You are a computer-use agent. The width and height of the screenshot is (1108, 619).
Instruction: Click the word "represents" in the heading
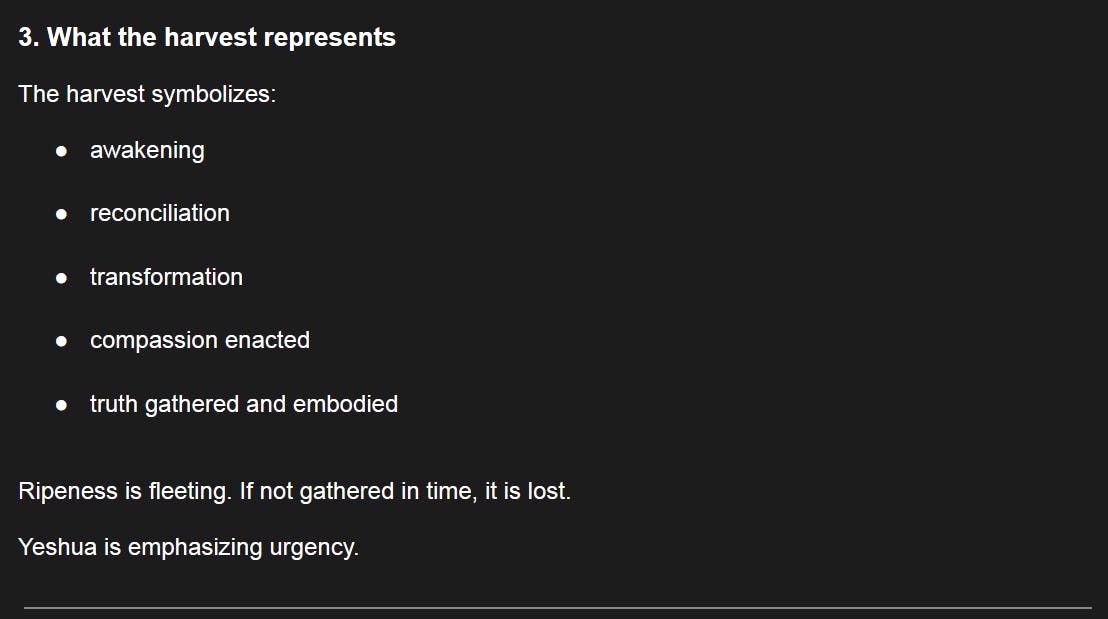click(x=341, y=38)
